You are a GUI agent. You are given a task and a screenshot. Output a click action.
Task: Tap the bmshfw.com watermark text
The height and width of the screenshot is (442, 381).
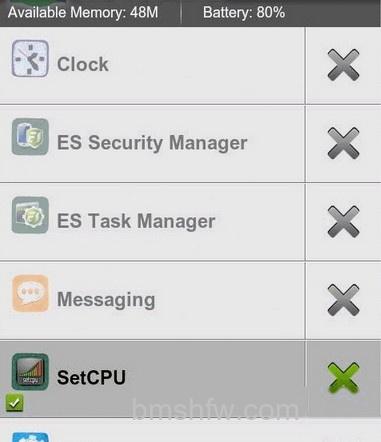tap(215, 410)
